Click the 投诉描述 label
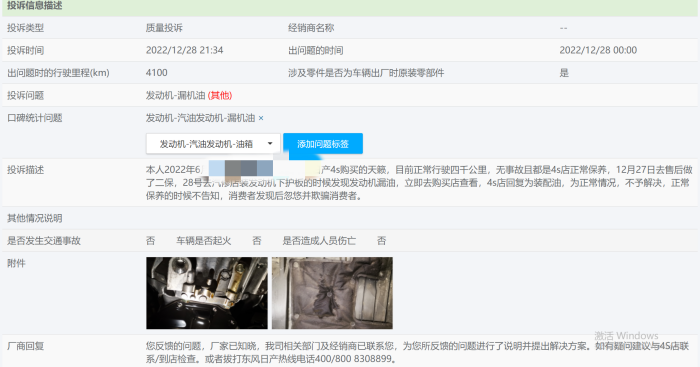Viewport: 700px width, 367px height. (25, 170)
